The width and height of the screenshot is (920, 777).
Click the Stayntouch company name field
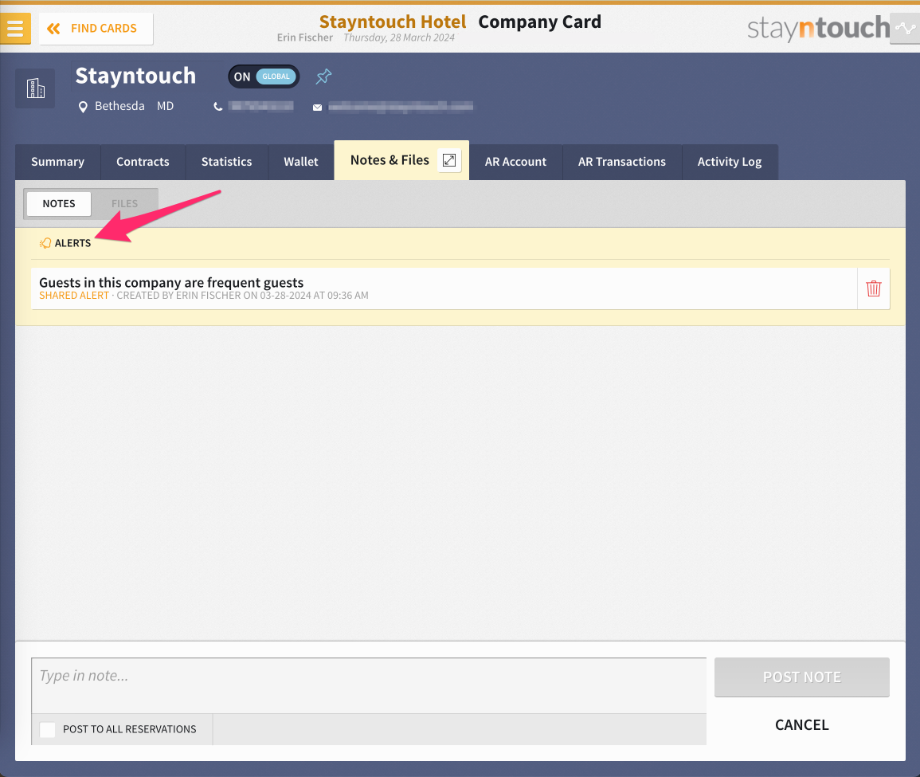136,76
